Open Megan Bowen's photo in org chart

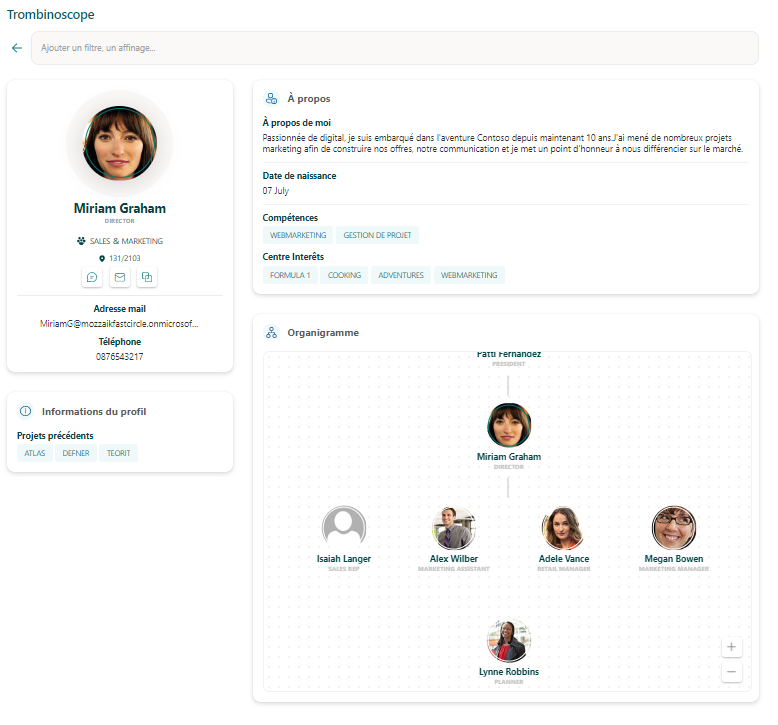674,527
